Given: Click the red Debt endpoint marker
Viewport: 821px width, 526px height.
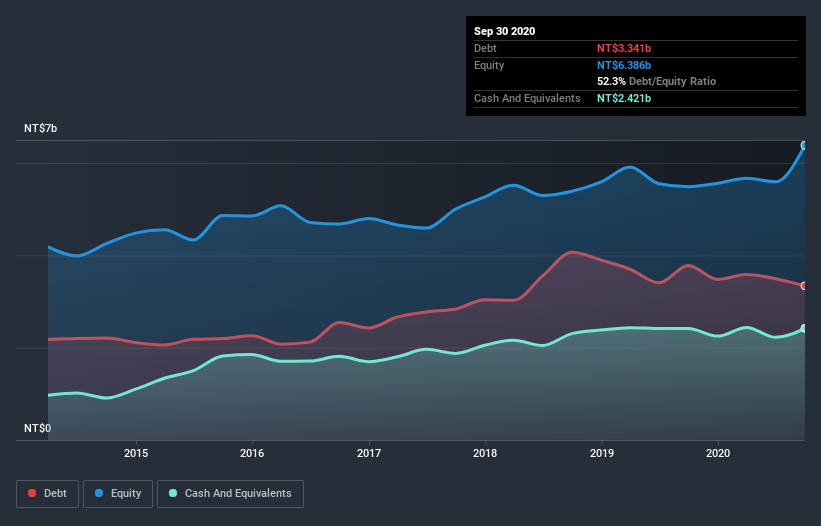Looking at the screenshot, I should click(804, 286).
